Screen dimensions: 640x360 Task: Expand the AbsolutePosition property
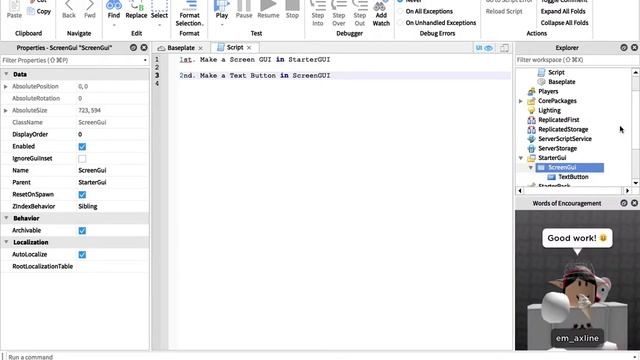6,87
